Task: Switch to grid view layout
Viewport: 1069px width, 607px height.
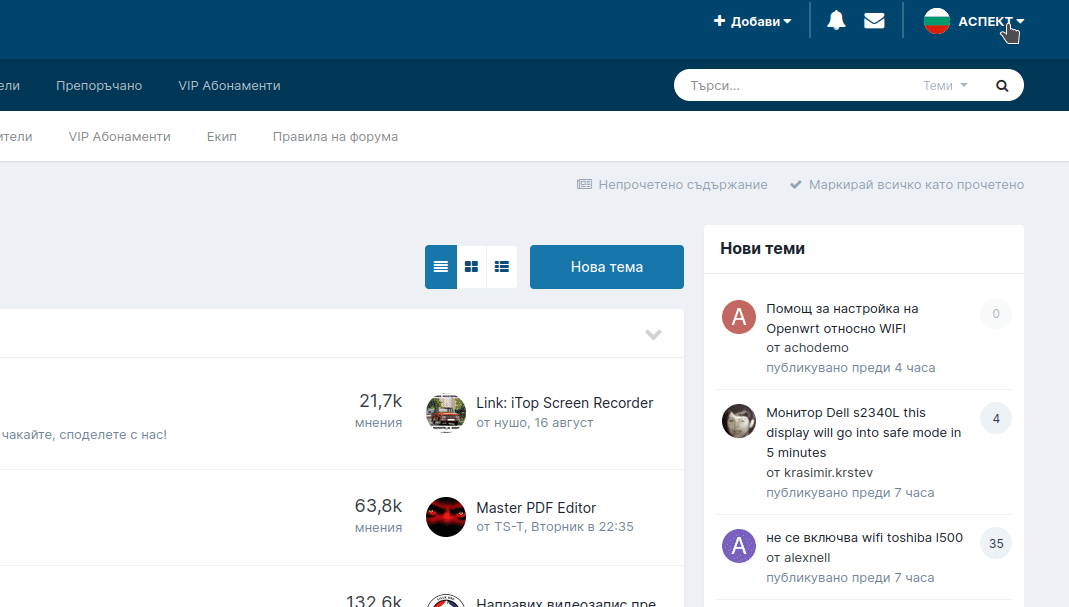Action: [x=471, y=267]
